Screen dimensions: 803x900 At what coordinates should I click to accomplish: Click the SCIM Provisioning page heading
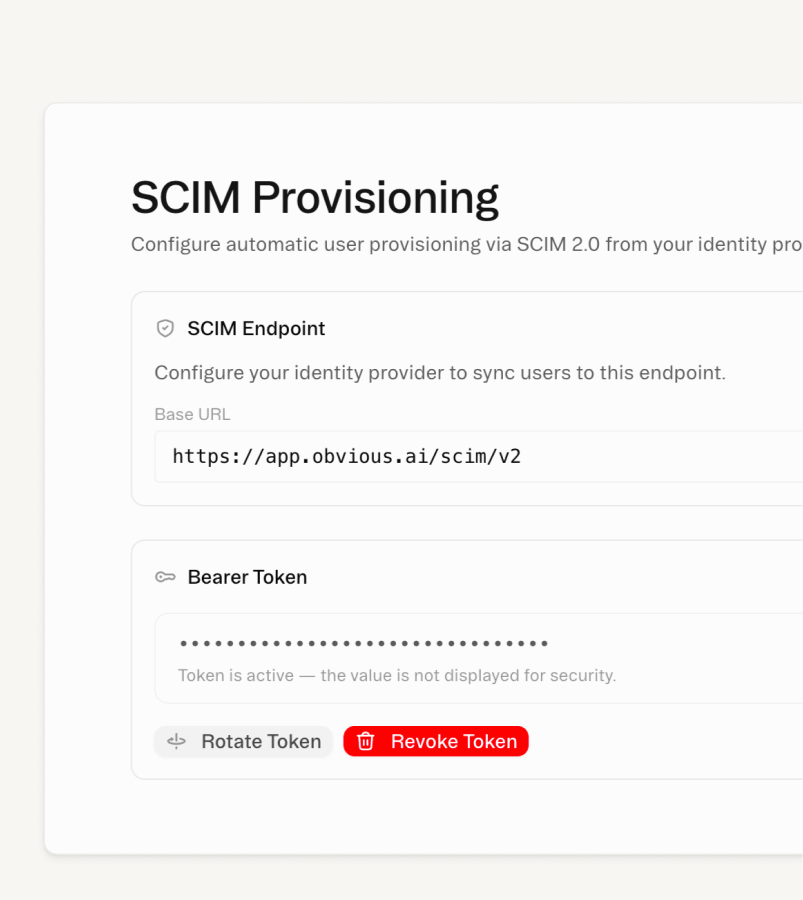315,196
